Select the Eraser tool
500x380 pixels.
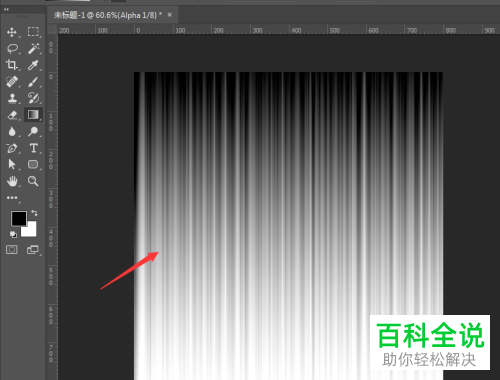[x=12, y=115]
